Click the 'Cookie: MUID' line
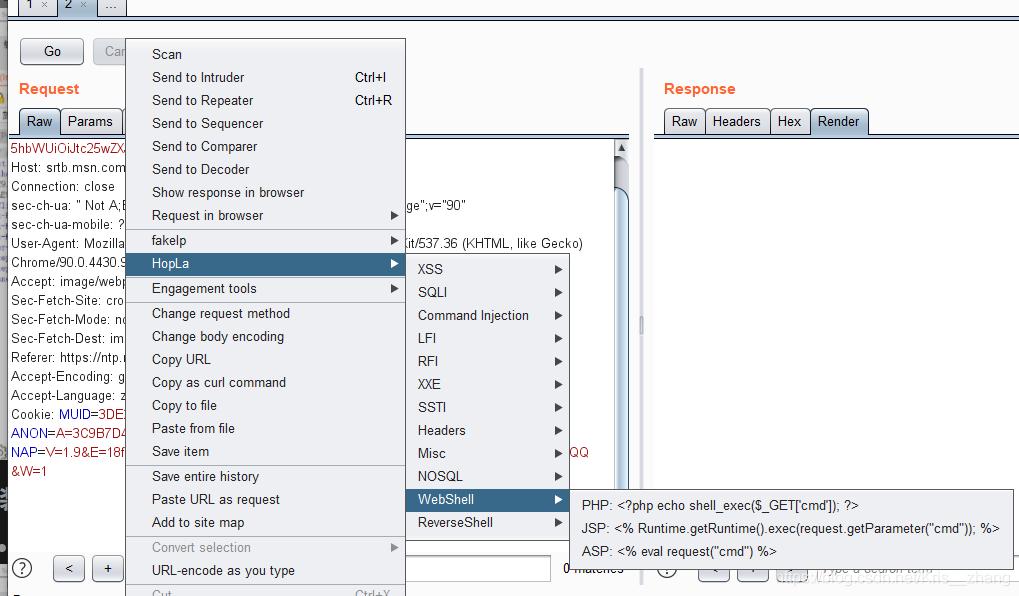 click(68, 415)
